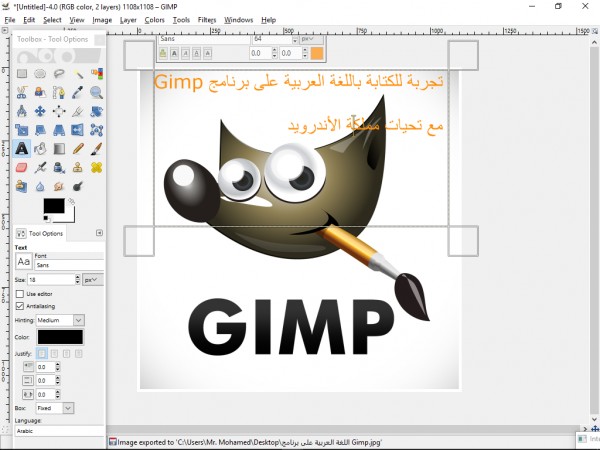Select the Ink tool
The height and width of the screenshot is (450, 600).
click(x=59, y=167)
